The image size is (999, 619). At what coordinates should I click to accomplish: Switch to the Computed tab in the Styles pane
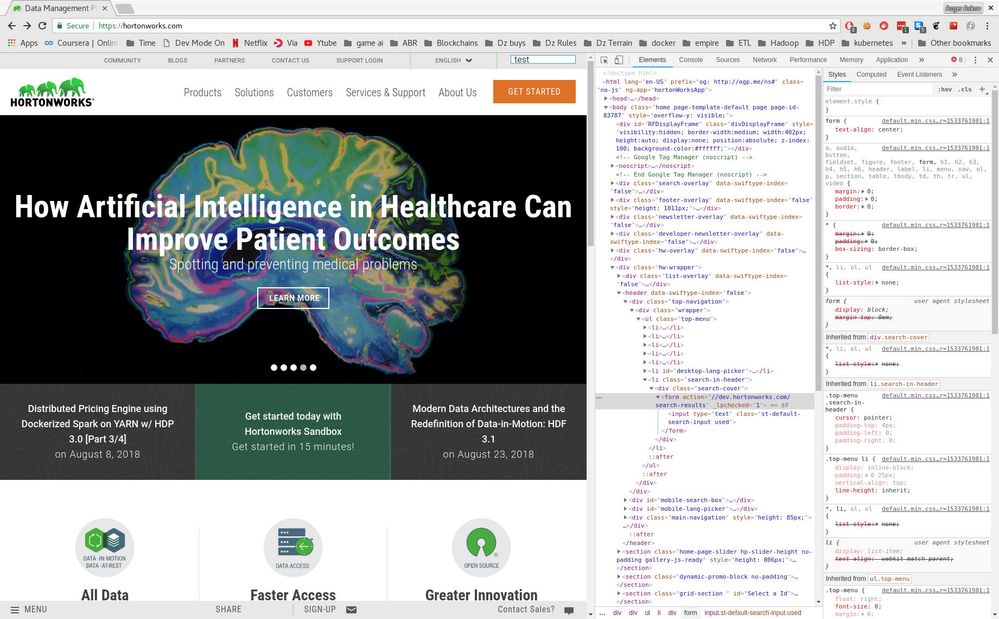point(871,74)
